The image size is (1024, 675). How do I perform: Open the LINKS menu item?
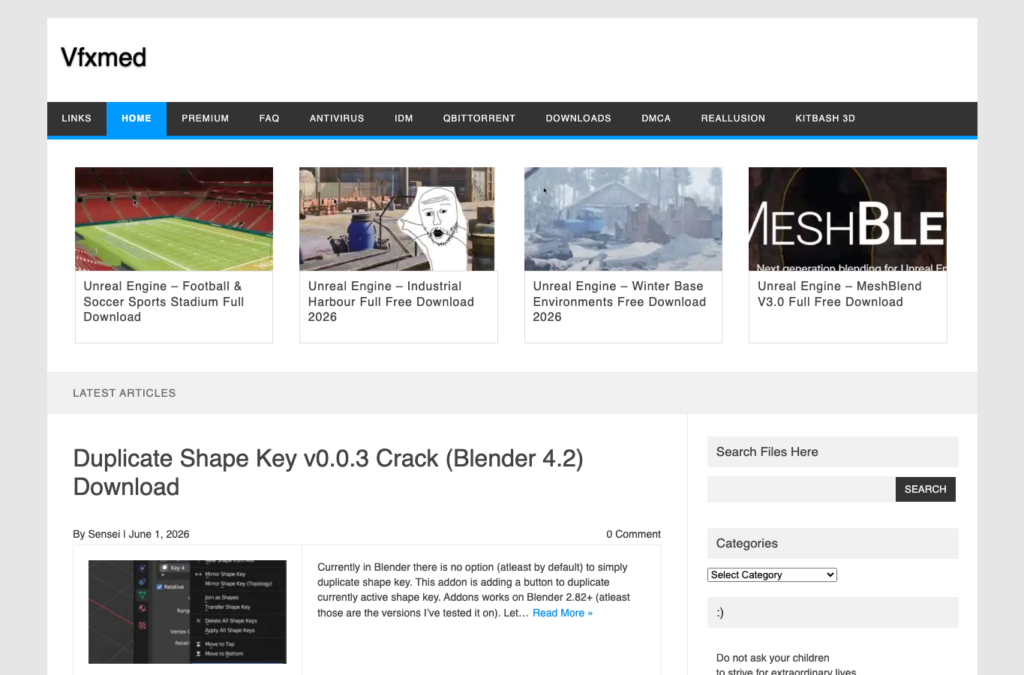76,118
